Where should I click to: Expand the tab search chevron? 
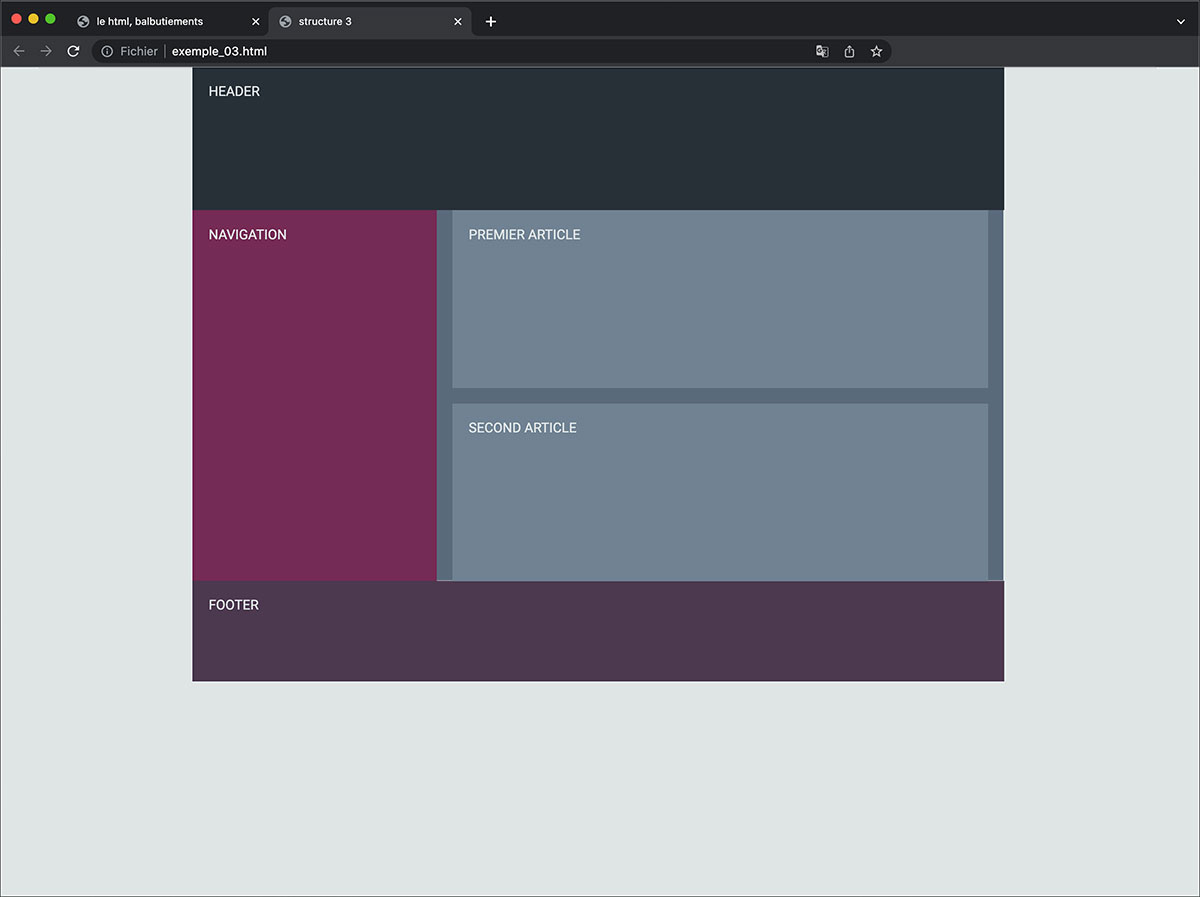point(1181,21)
